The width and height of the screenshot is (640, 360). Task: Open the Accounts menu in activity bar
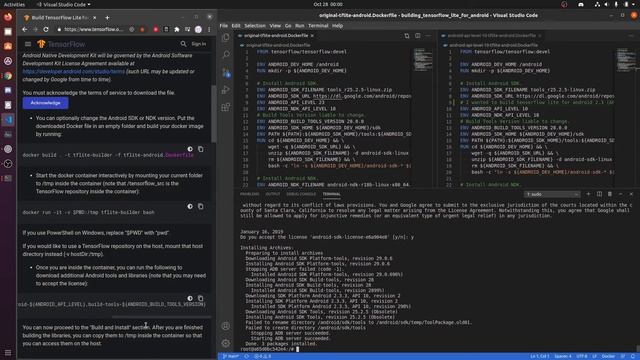(x=226, y=326)
